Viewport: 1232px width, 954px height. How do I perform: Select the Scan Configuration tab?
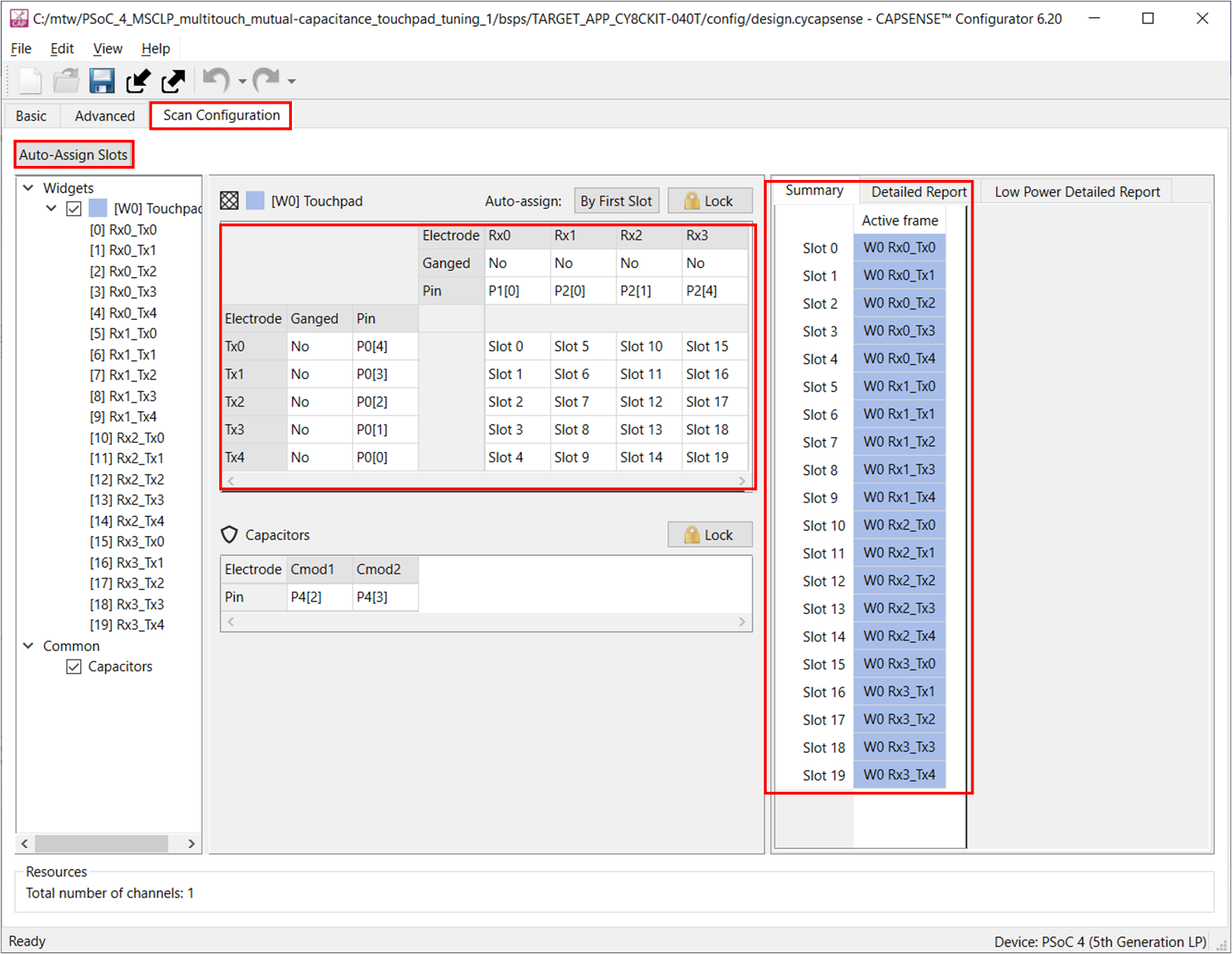pos(222,116)
